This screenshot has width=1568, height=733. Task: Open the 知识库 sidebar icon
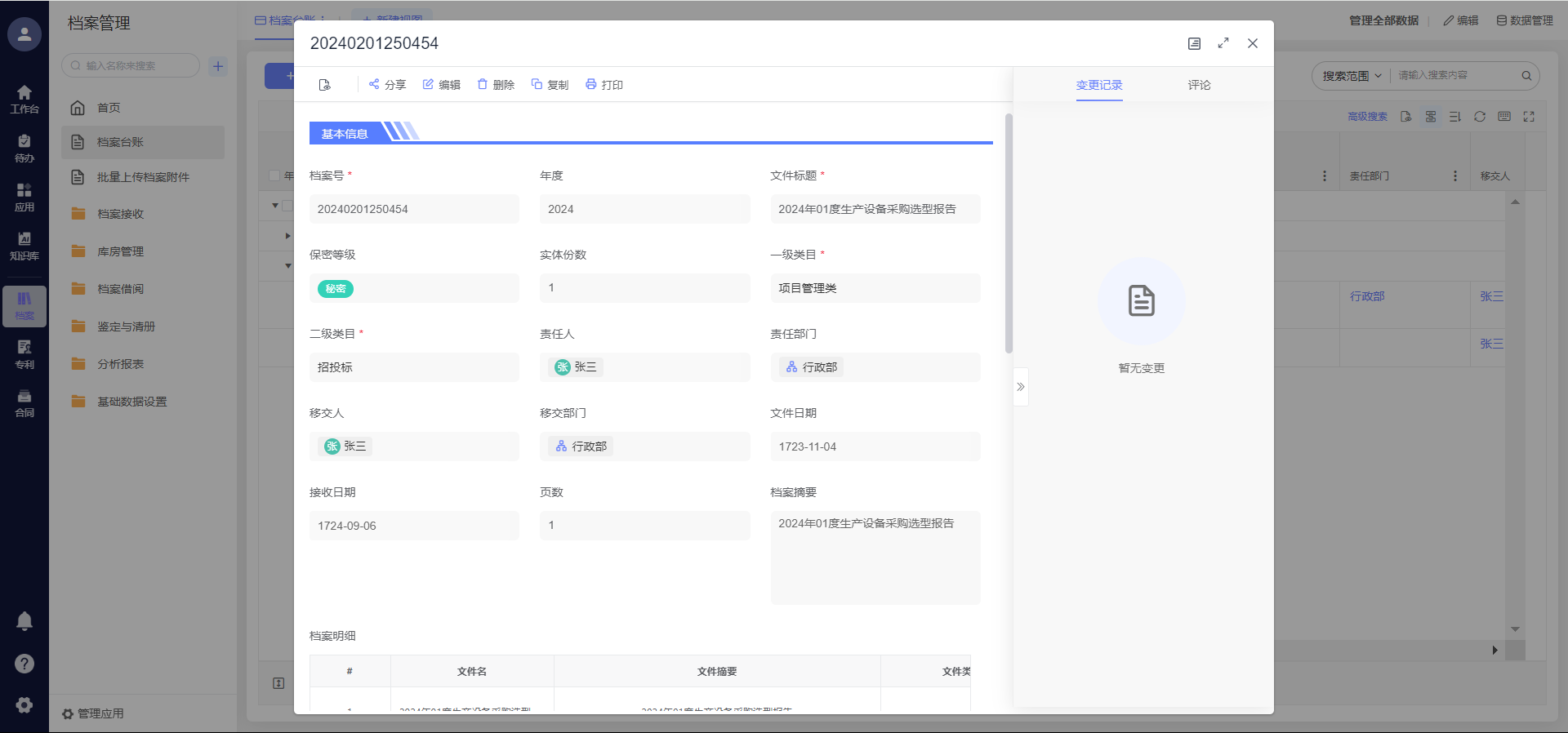[24, 245]
